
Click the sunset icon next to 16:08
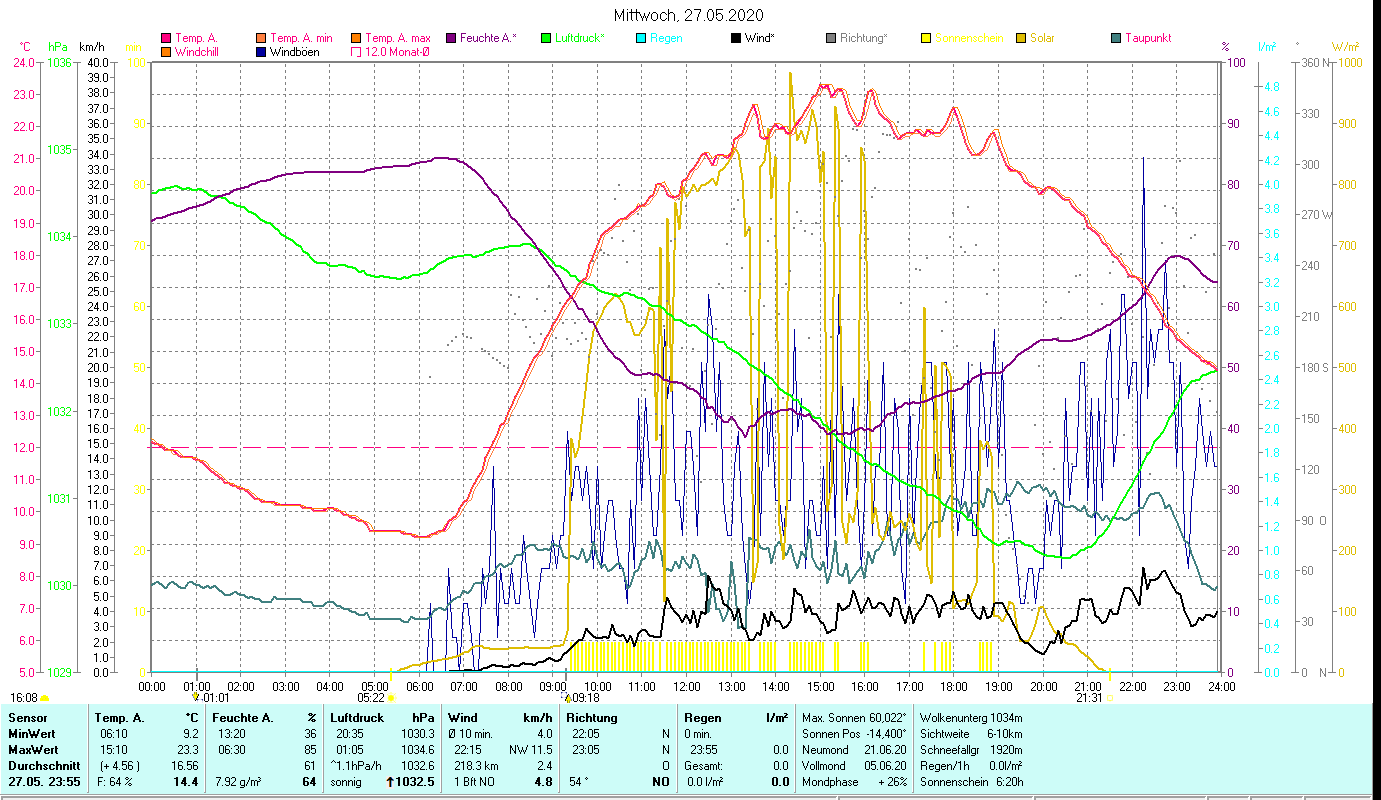pyautogui.click(x=45, y=698)
